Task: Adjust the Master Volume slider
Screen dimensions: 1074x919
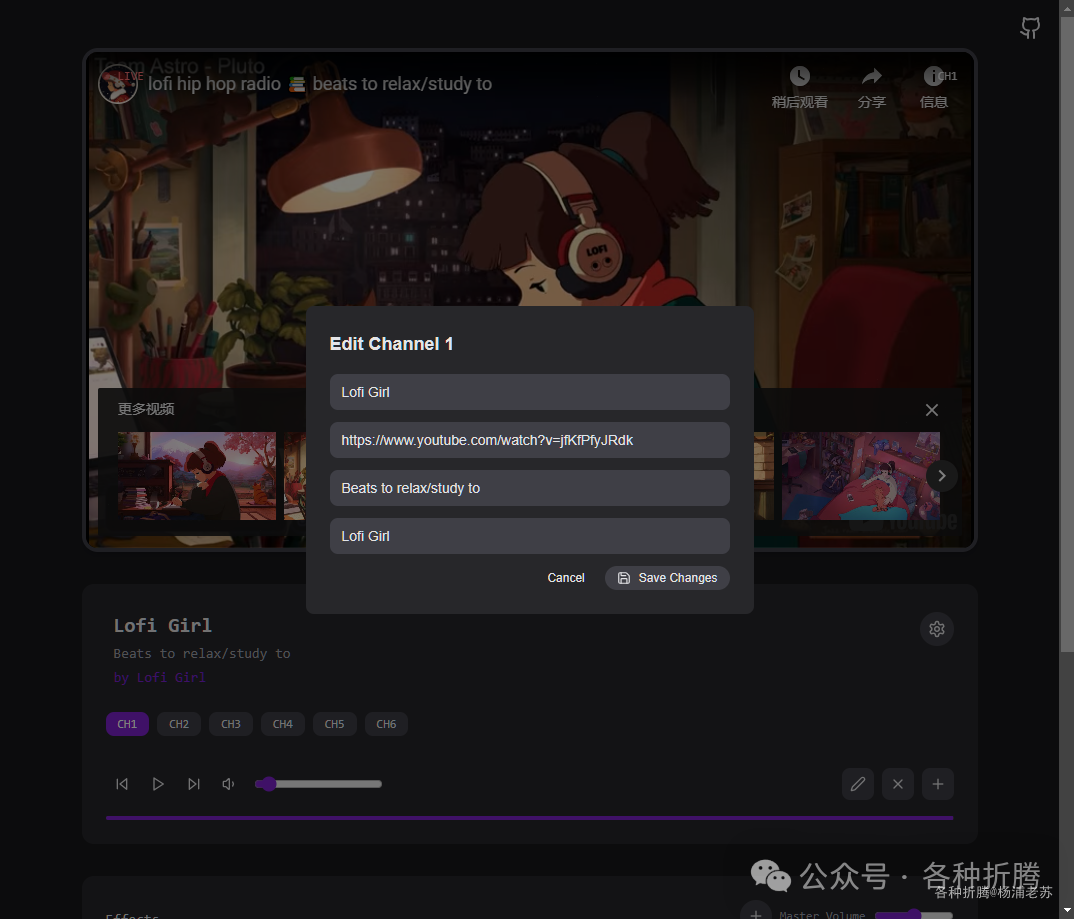Action: click(x=914, y=915)
